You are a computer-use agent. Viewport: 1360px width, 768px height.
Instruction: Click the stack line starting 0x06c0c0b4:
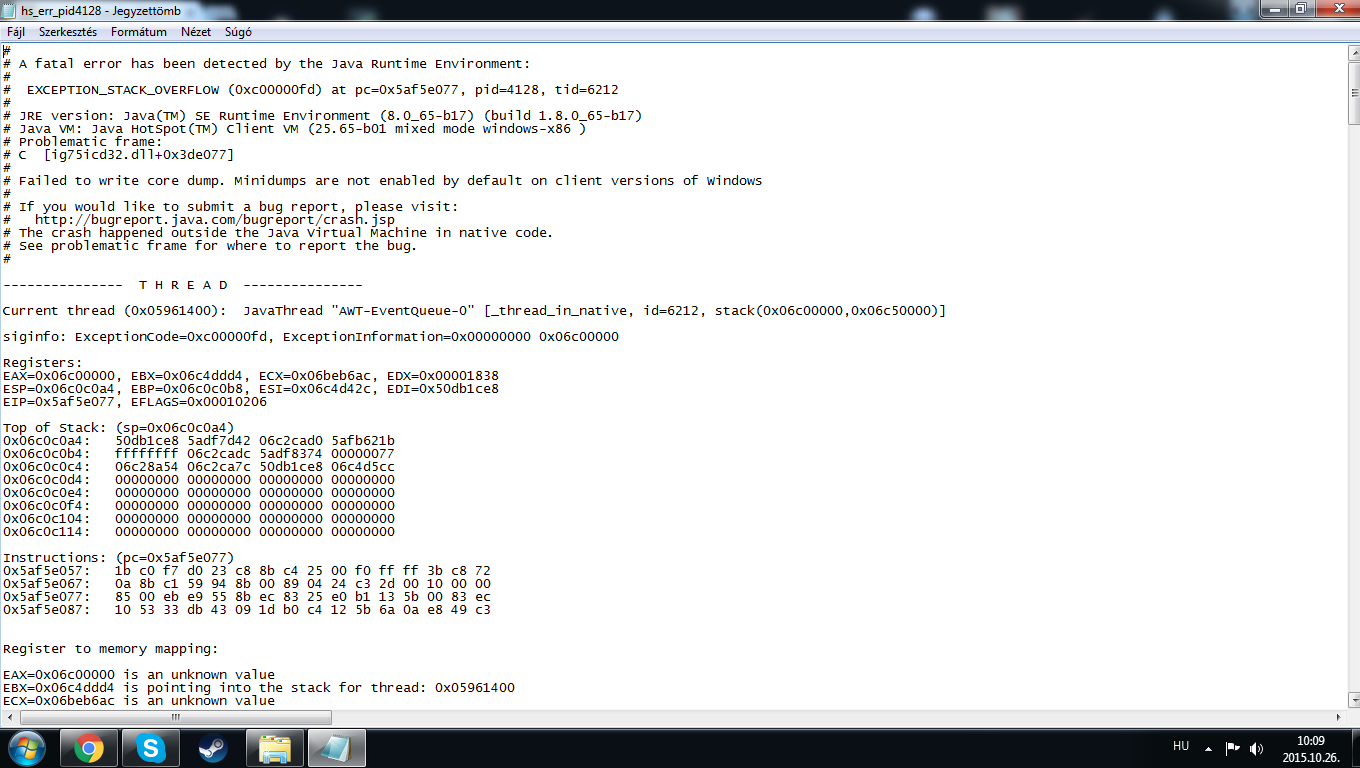pos(199,454)
